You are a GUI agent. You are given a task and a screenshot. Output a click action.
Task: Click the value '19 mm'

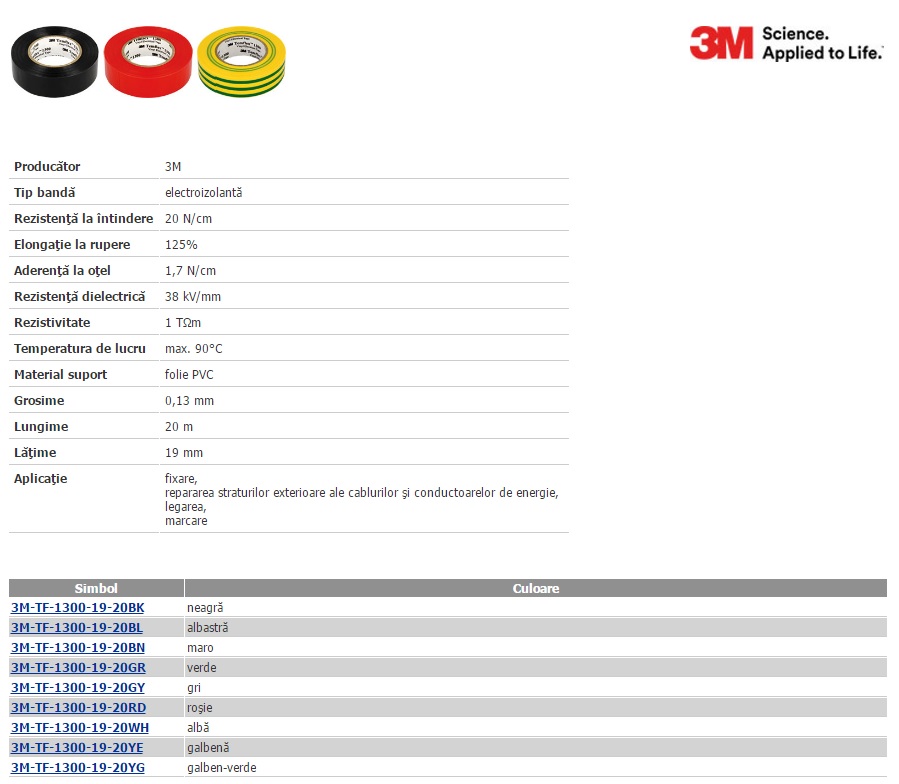tap(184, 453)
